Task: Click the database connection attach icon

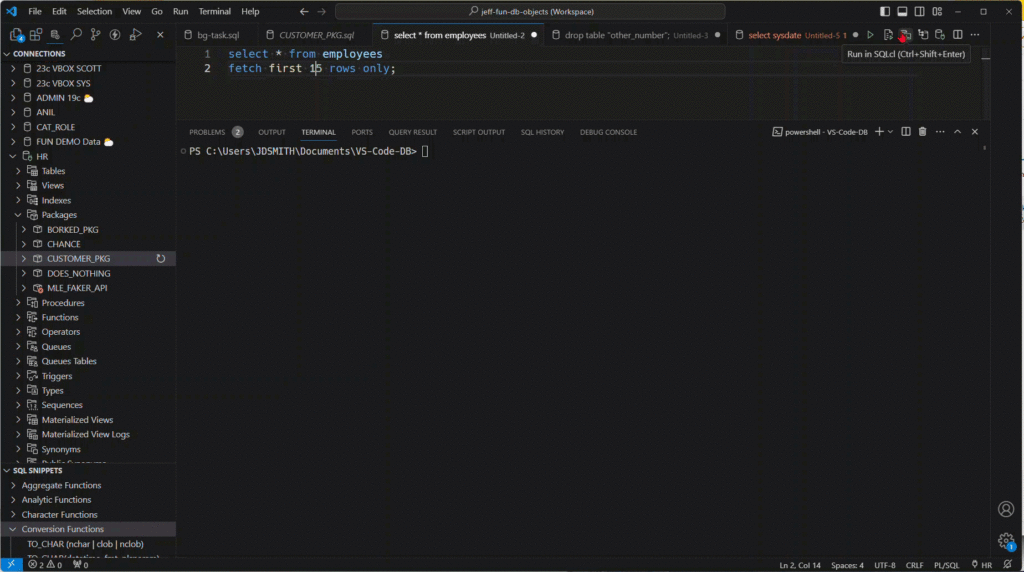Action: point(940,35)
